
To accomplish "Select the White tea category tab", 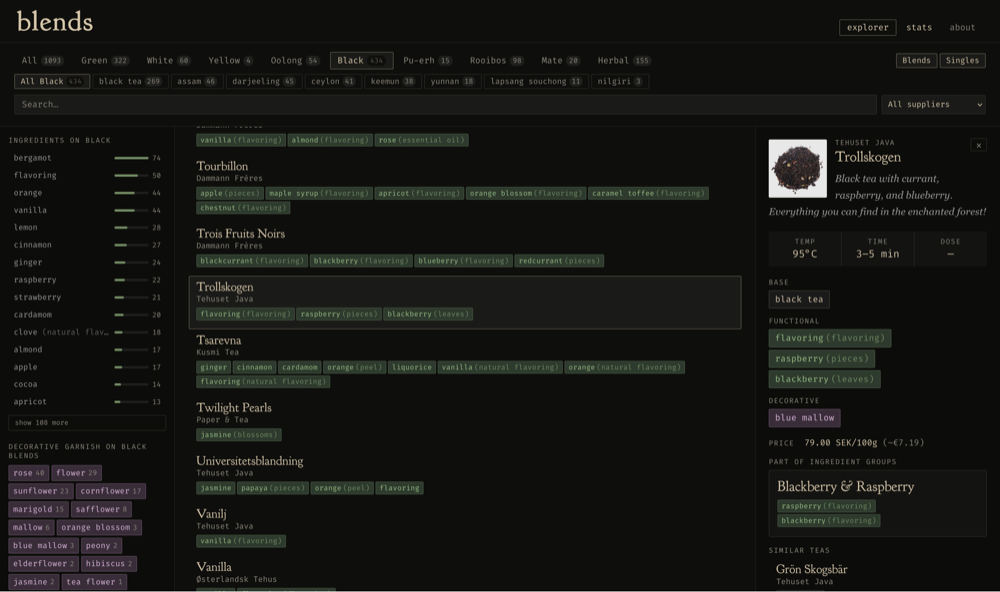I will tap(168, 61).
